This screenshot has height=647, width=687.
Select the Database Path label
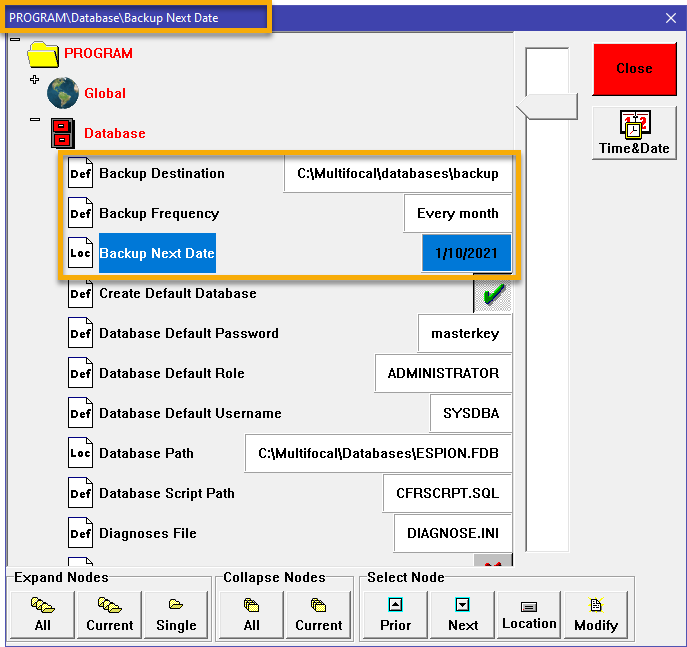click(146, 453)
